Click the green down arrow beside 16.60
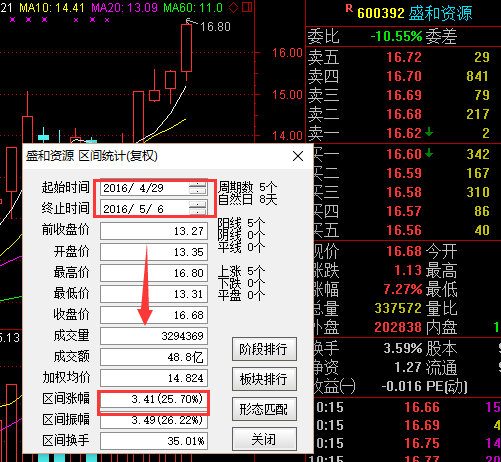This screenshot has width=501, height=462. point(429,153)
